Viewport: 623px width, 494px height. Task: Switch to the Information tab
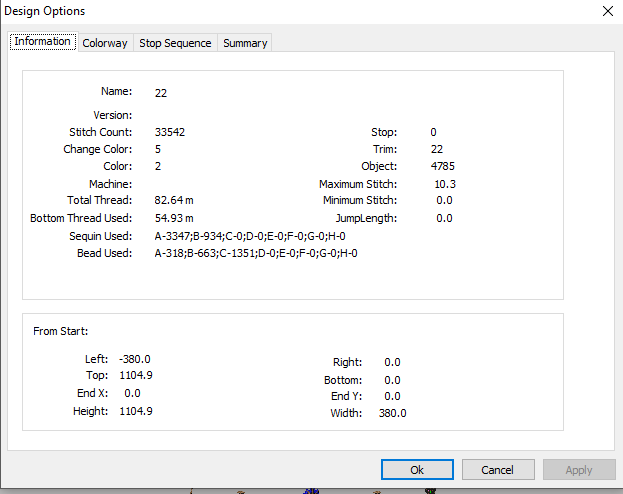click(x=43, y=41)
